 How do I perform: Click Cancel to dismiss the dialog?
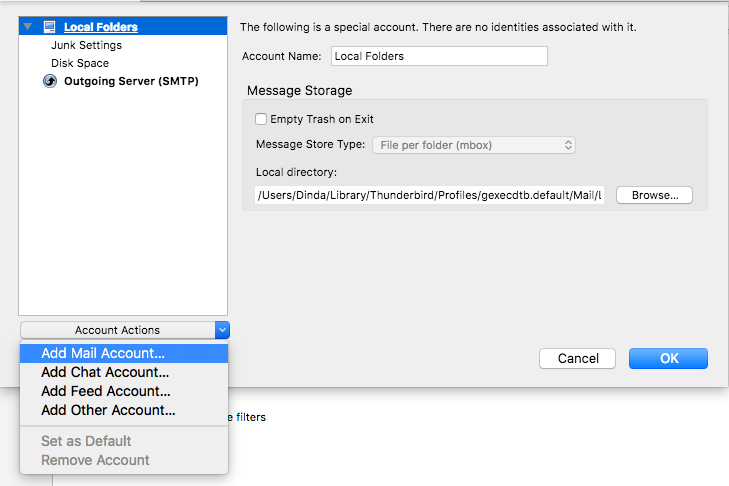(578, 358)
